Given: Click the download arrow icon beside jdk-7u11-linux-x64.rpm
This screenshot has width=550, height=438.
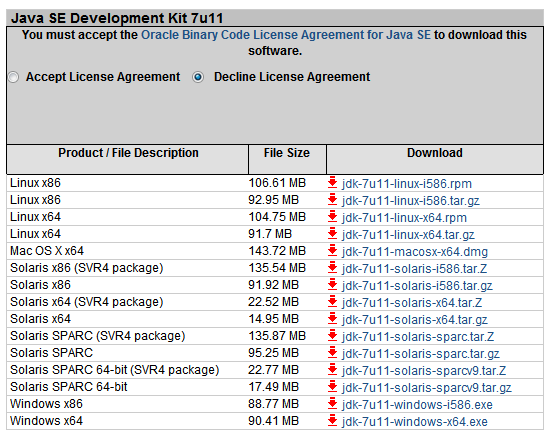Looking at the screenshot, I should pos(332,217).
